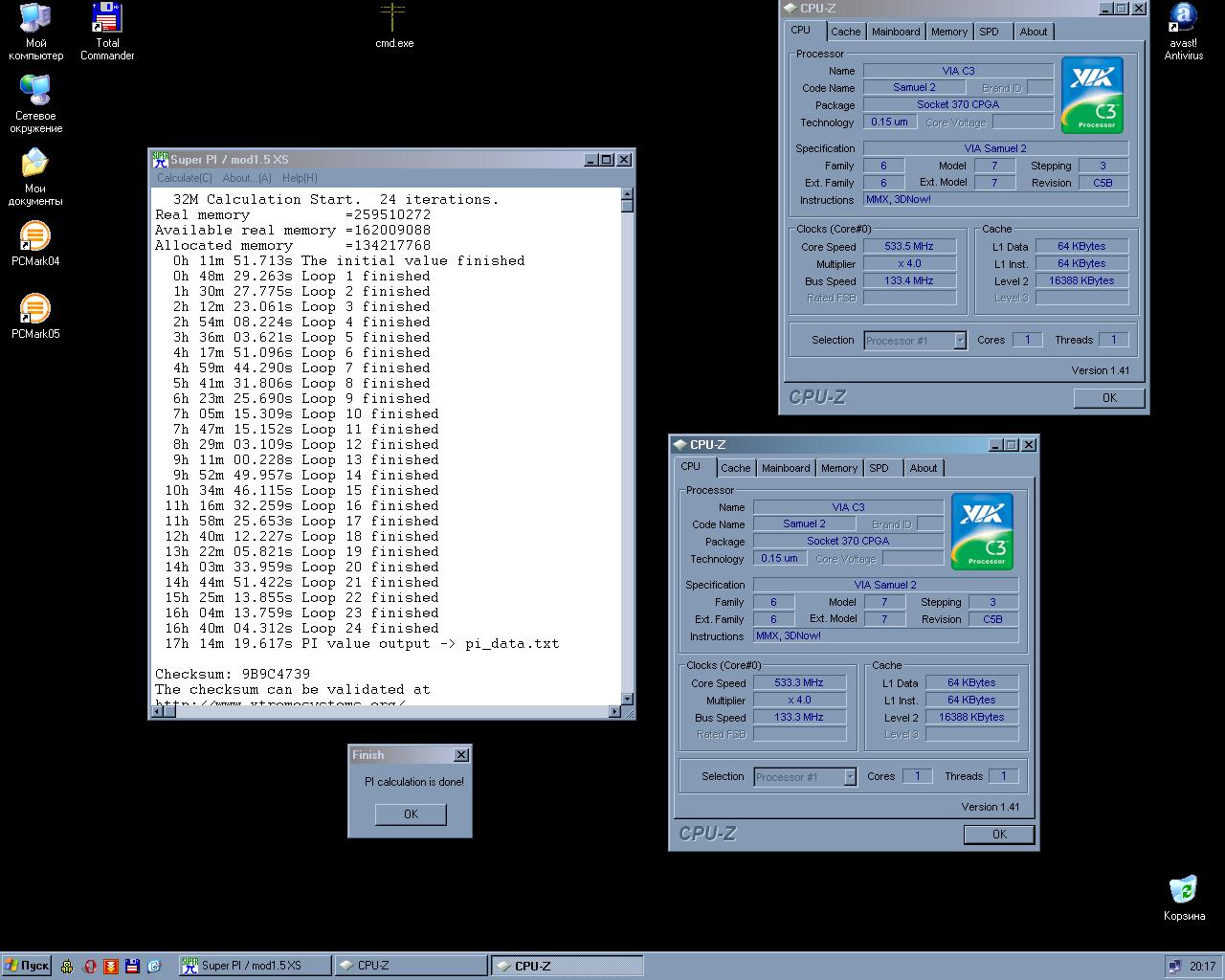Open the Мой компьютер desktop icon
This screenshot has width=1225, height=980.
tap(35, 33)
